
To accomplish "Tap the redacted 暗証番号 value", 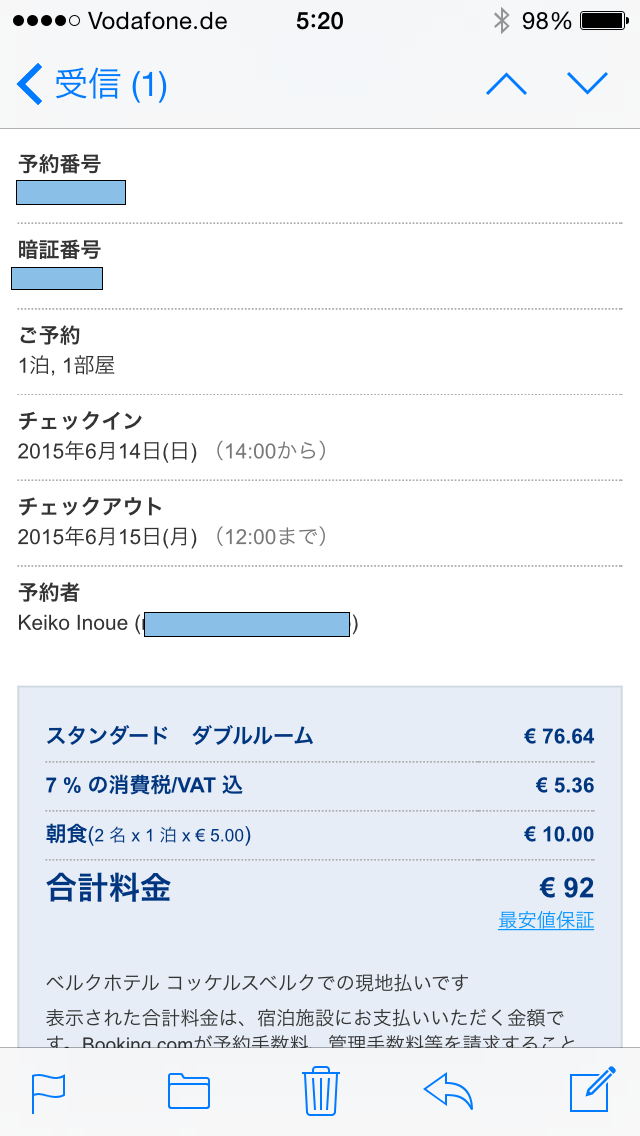I will [57, 278].
